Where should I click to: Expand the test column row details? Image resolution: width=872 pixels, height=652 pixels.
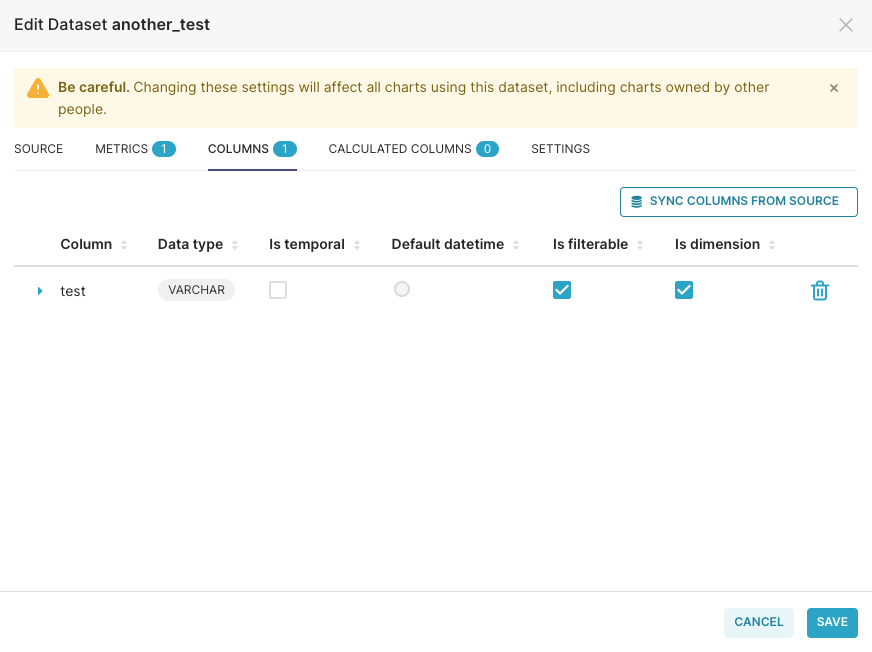click(40, 291)
